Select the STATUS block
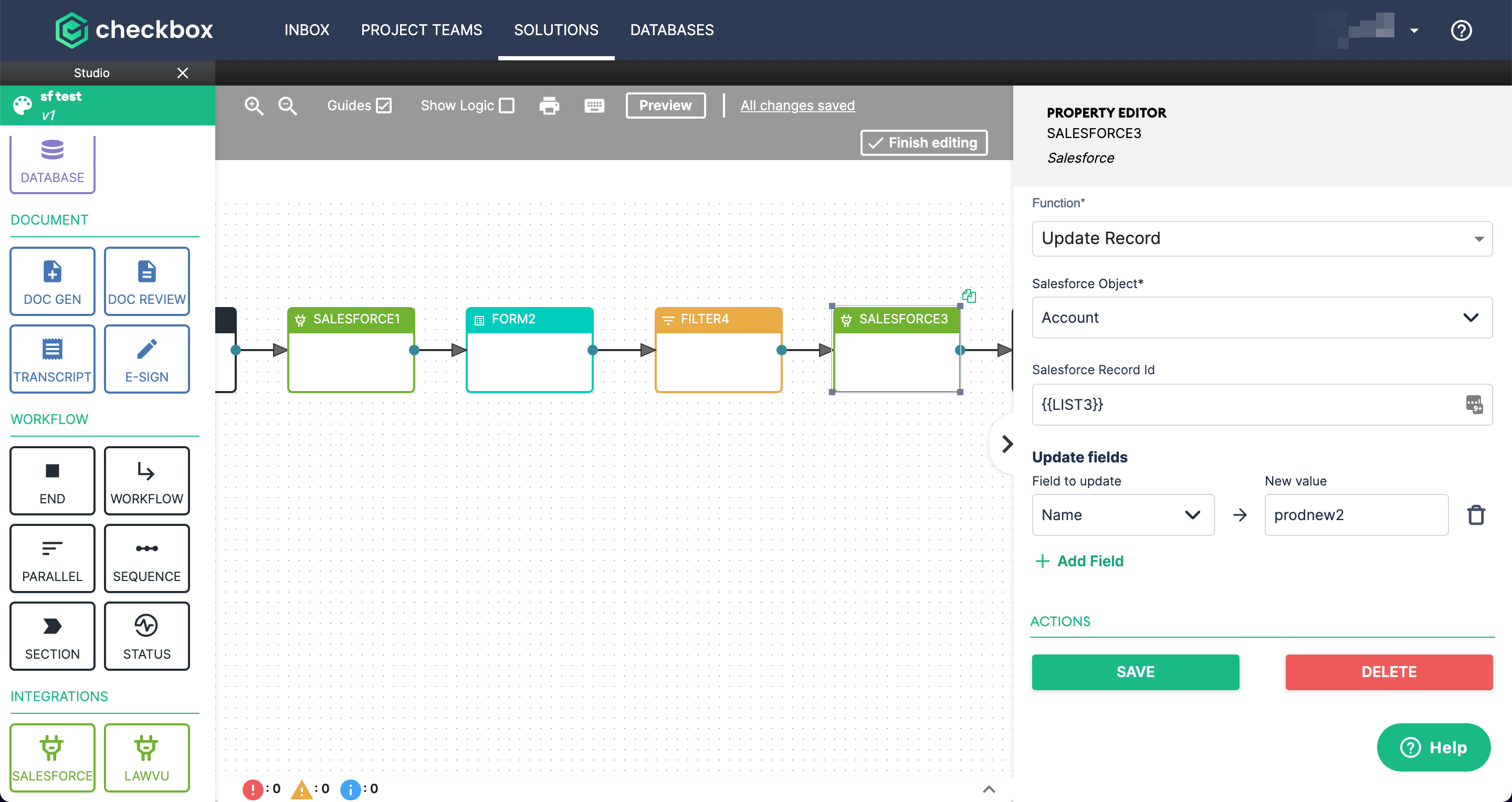 pyautogui.click(x=147, y=636)
